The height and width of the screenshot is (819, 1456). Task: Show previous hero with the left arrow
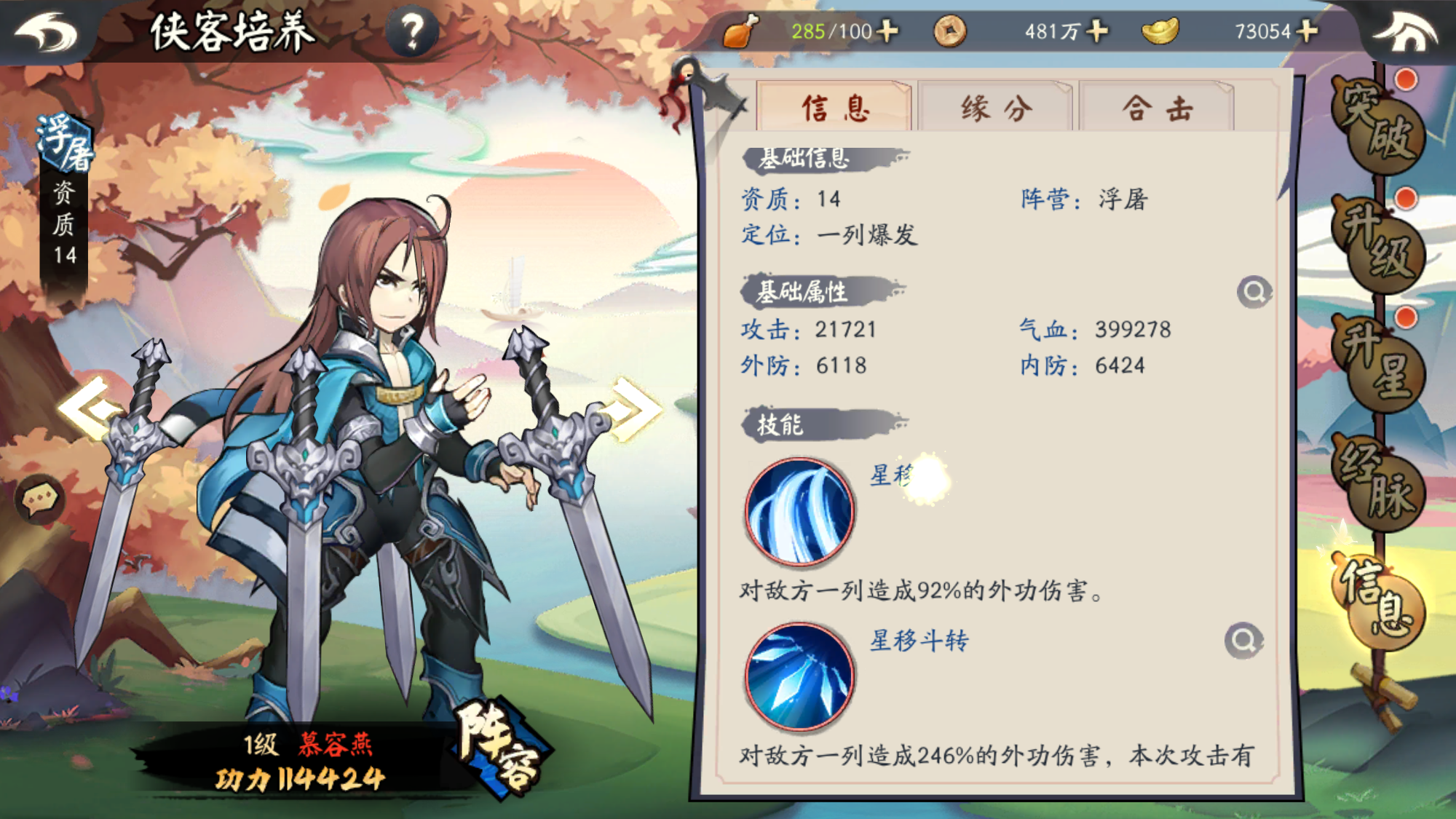(87, 409)
